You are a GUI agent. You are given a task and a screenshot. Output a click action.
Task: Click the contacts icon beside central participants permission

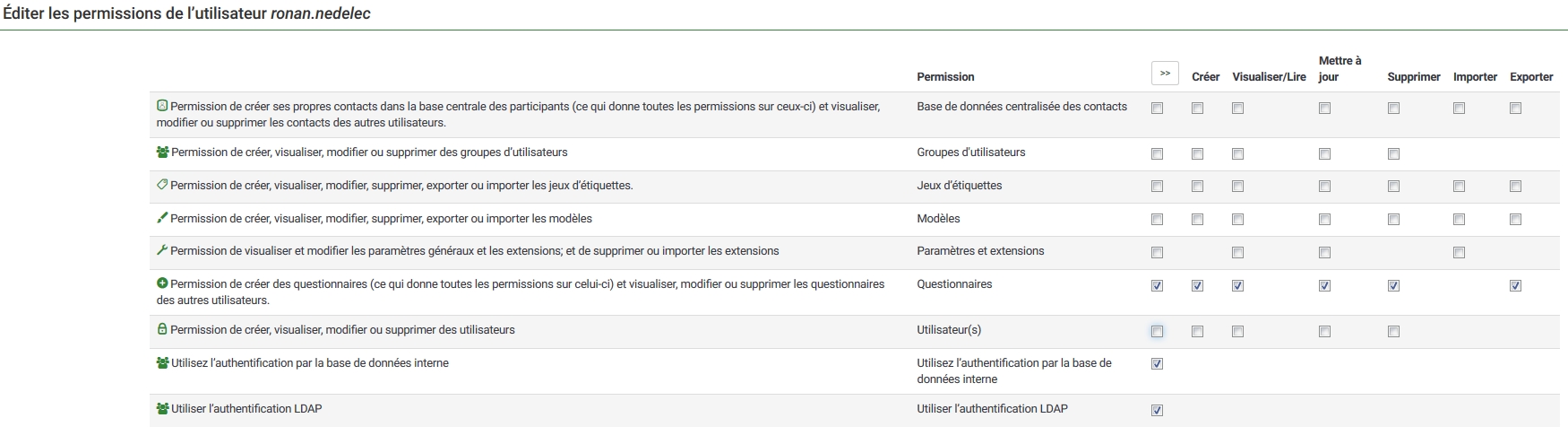point(162,106)
